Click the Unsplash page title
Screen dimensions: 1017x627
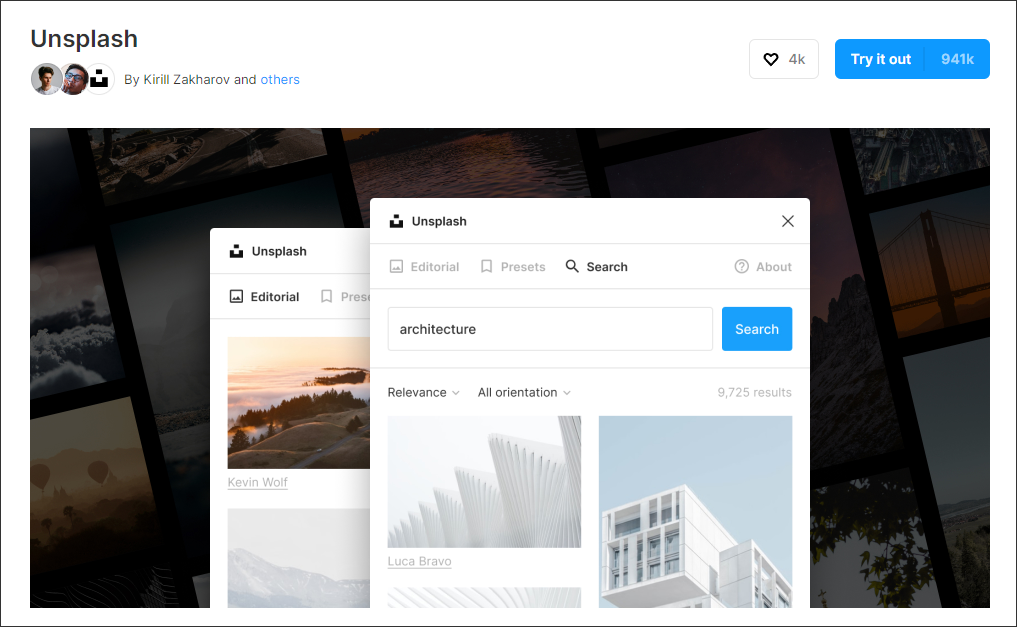84,39
